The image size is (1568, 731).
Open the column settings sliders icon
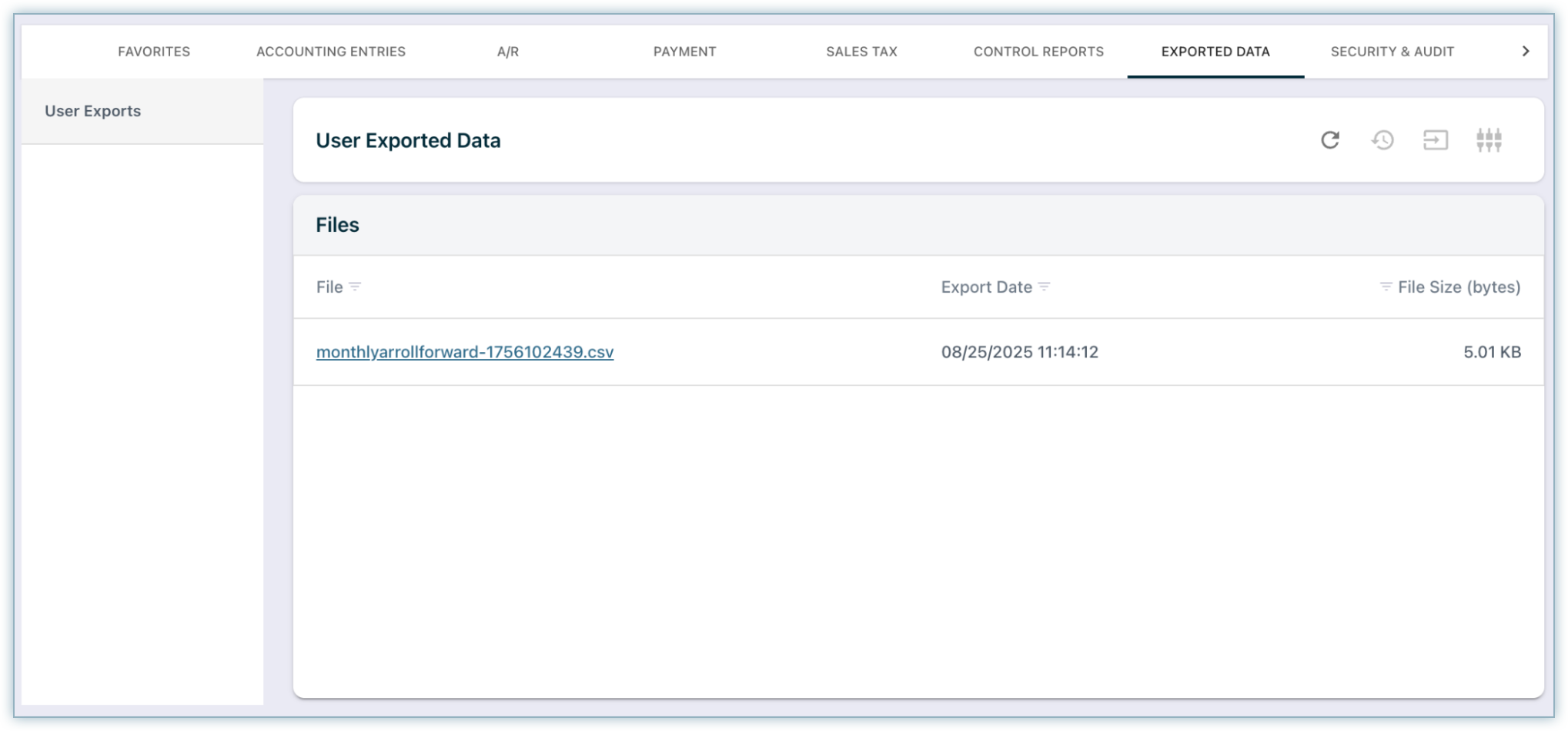[x=1488, y=140]
